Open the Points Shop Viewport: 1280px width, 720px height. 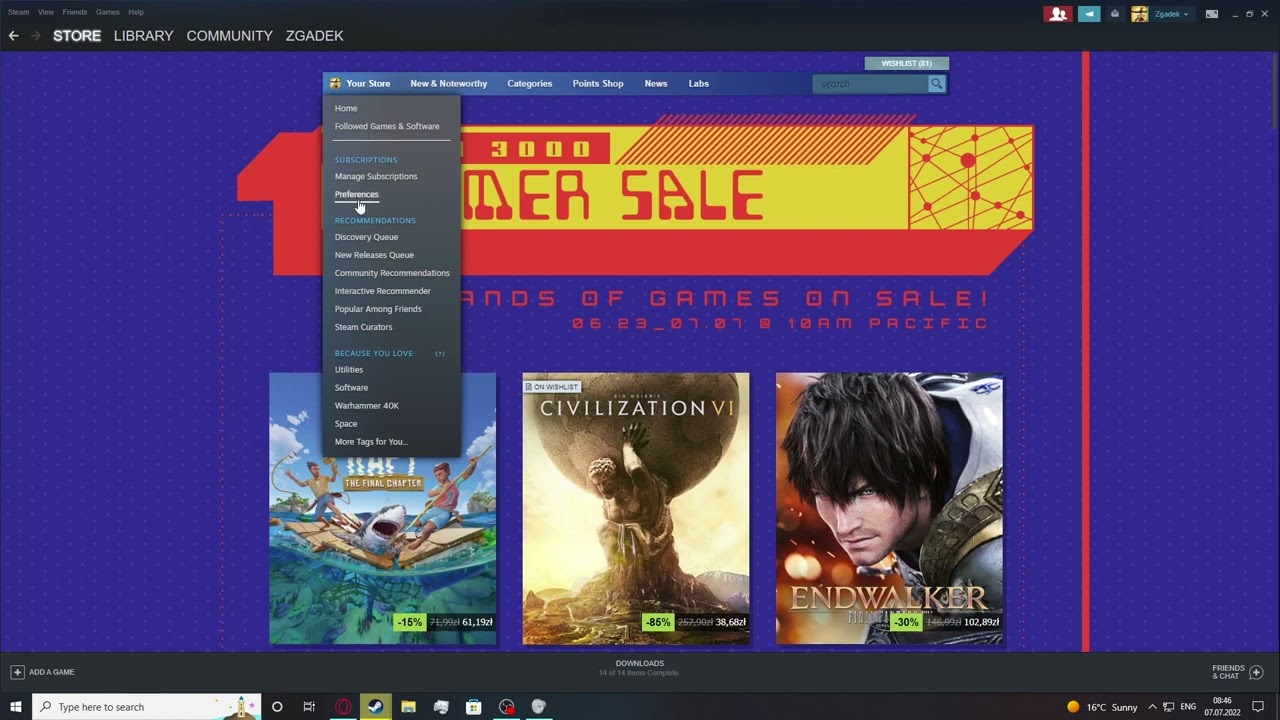[598, 84]
